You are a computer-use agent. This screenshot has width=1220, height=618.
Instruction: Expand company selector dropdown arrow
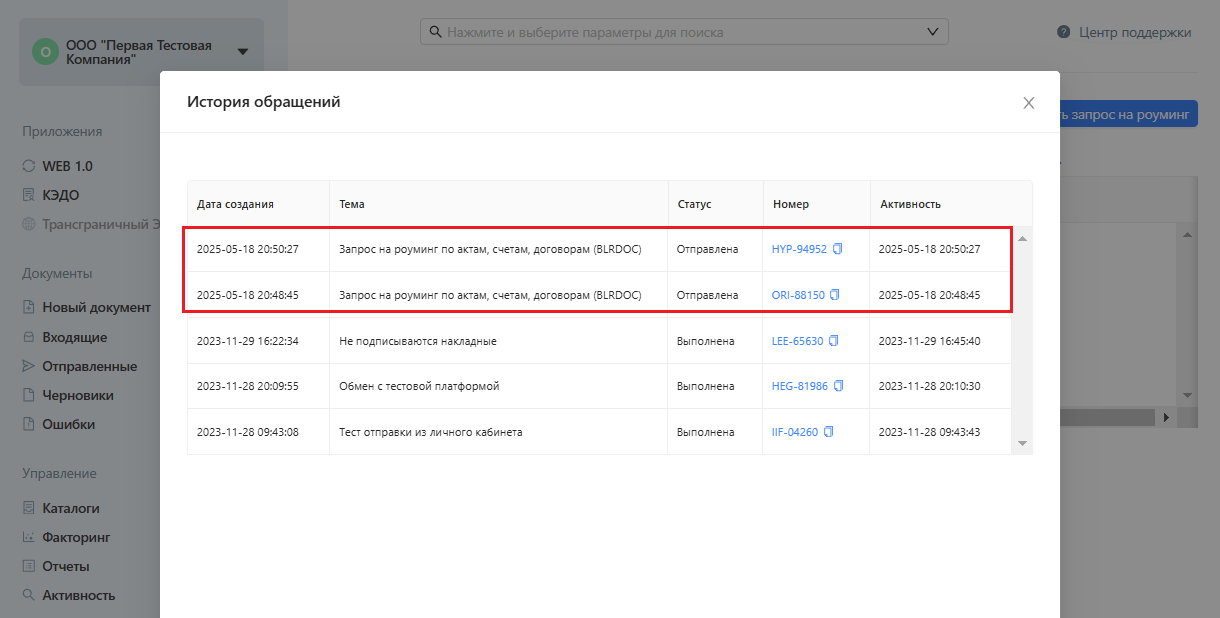point(243,52)
